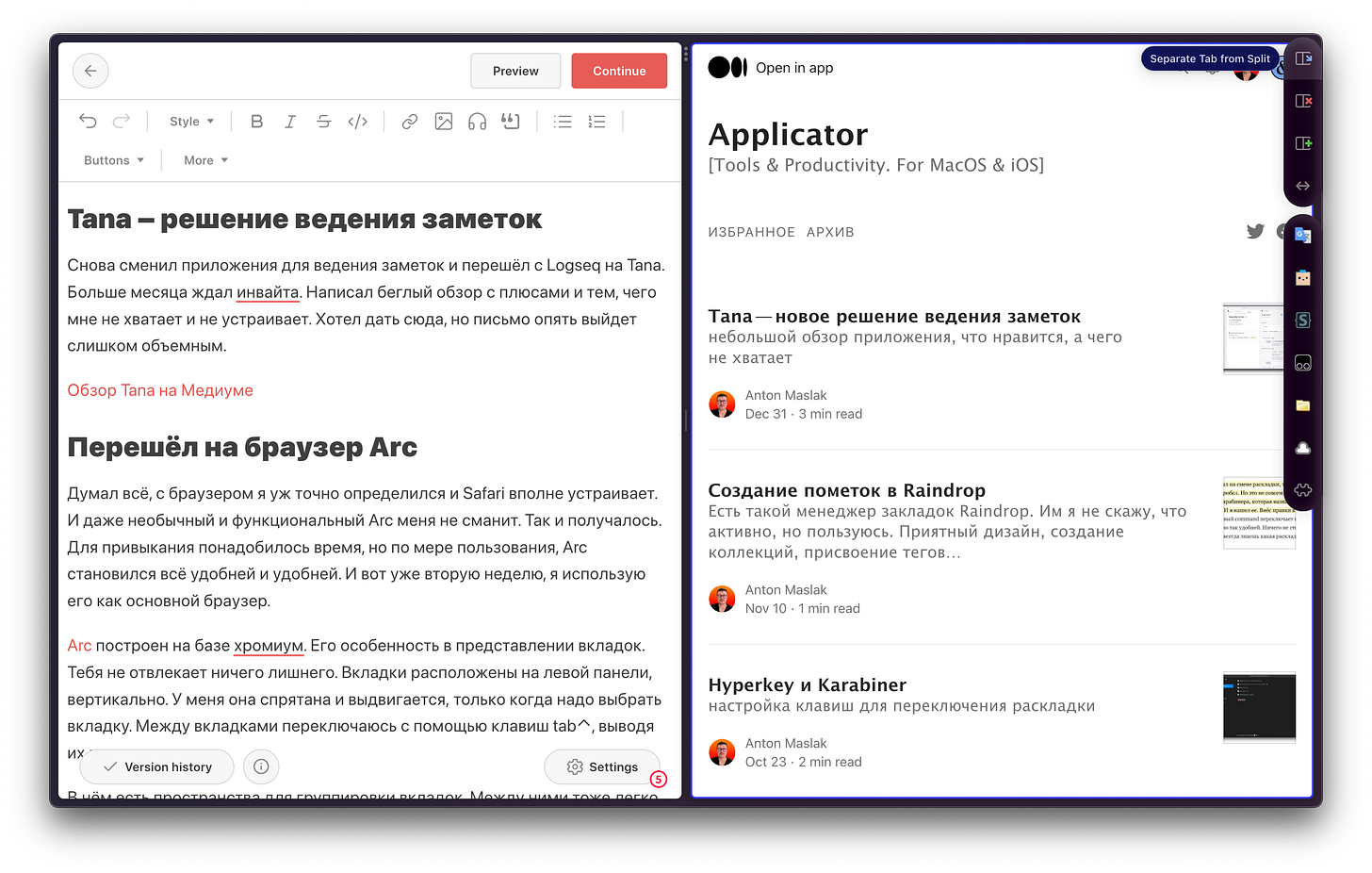The image size is (1372, 873).
Task: Open the Hyperkey article thumbnail
Action: tap(1259, 707)
